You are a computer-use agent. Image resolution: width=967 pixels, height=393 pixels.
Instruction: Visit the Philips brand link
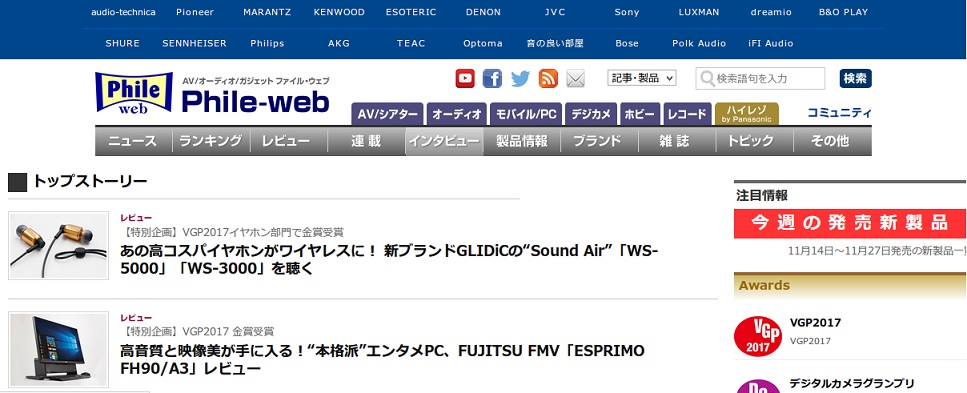[267, 43]
